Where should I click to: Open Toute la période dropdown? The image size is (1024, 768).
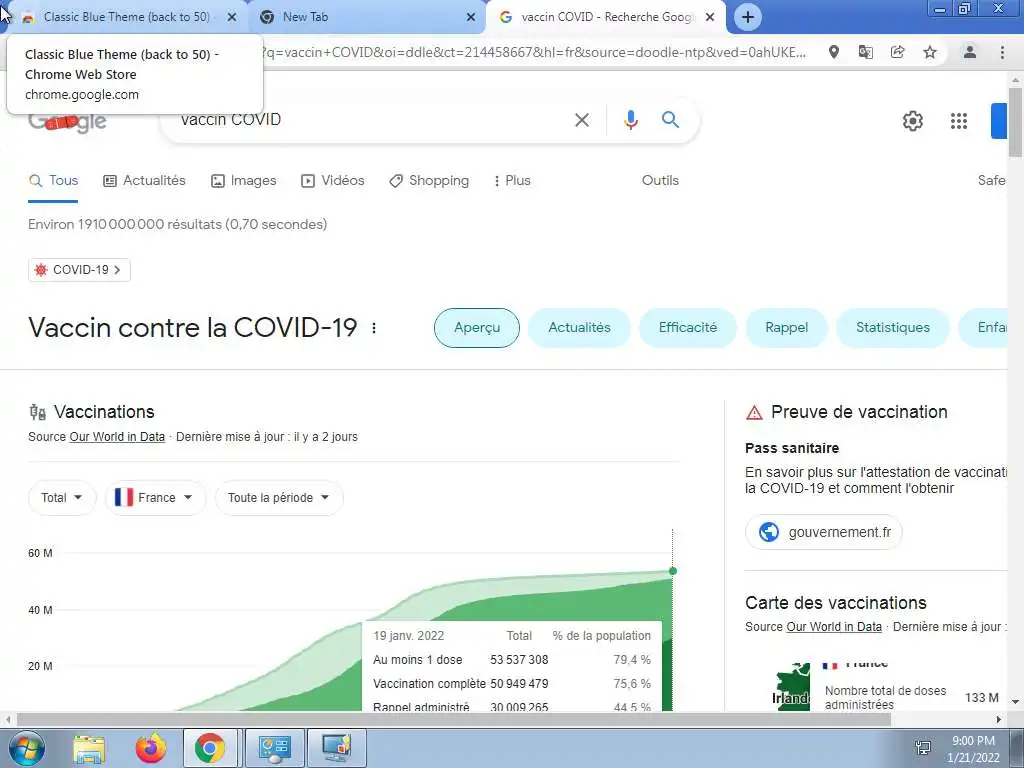coord(279,498)
